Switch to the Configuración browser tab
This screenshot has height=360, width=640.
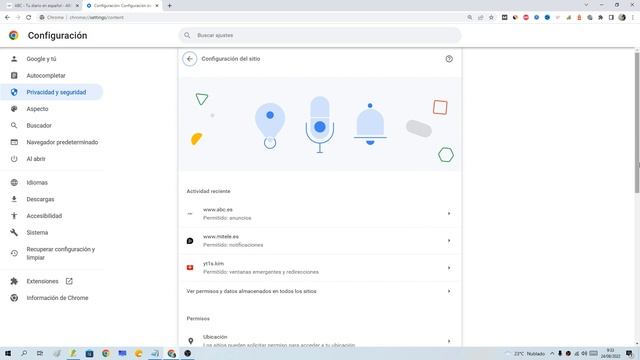[121, 6]
